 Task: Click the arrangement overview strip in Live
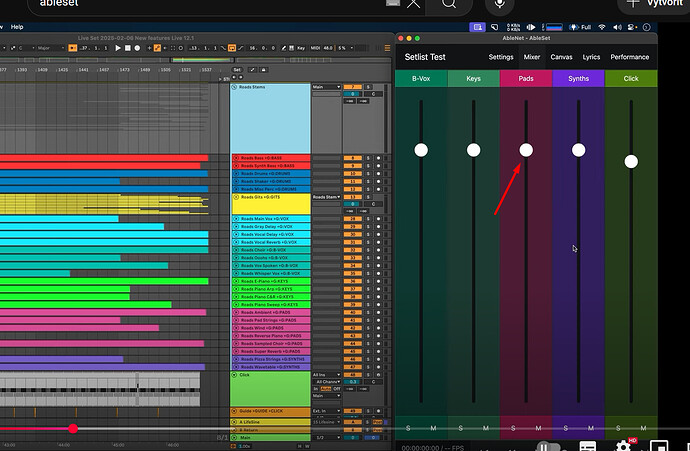[195, 60]
